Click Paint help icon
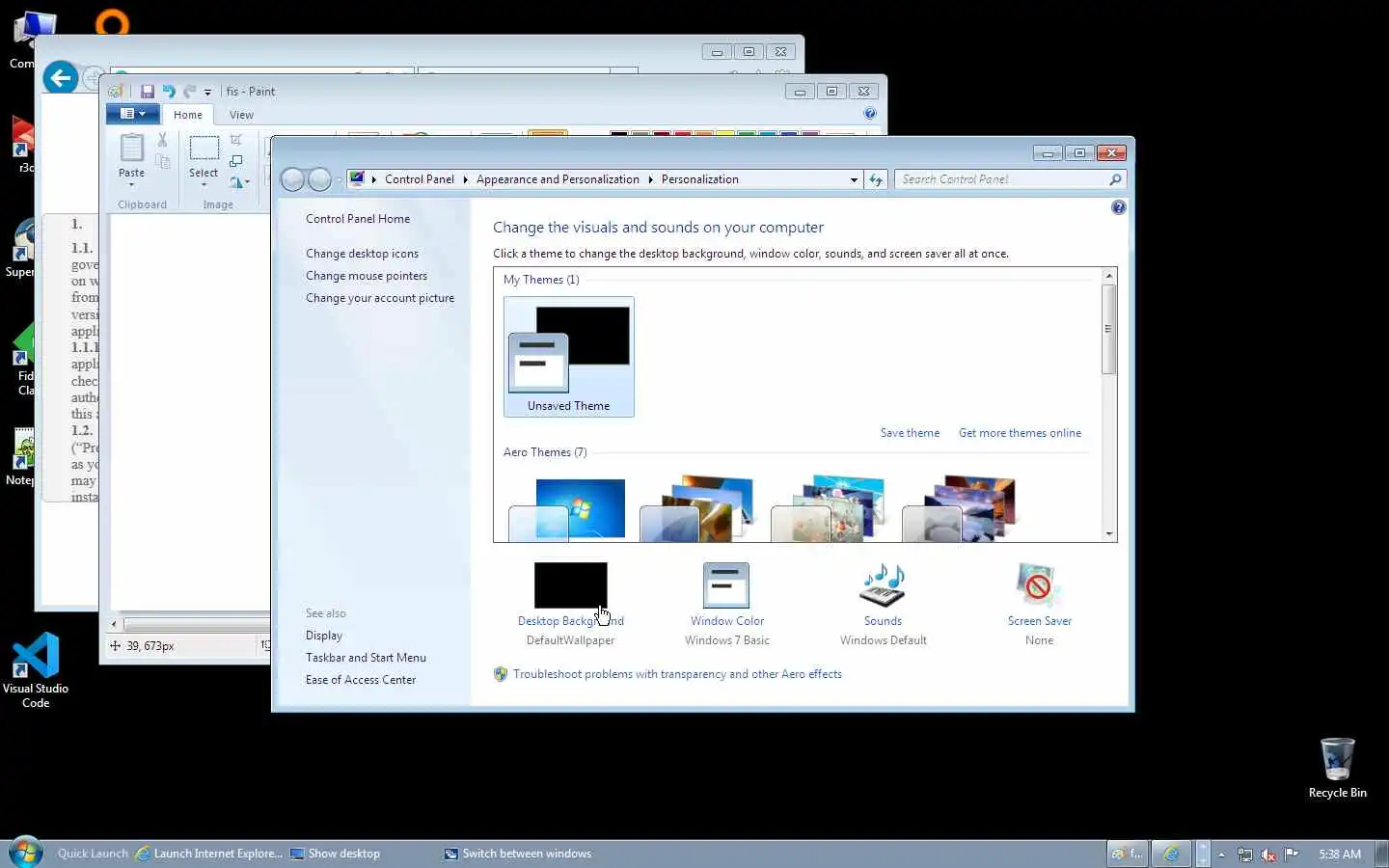This screenshot has height=868, width=1389. pos(870,114)
